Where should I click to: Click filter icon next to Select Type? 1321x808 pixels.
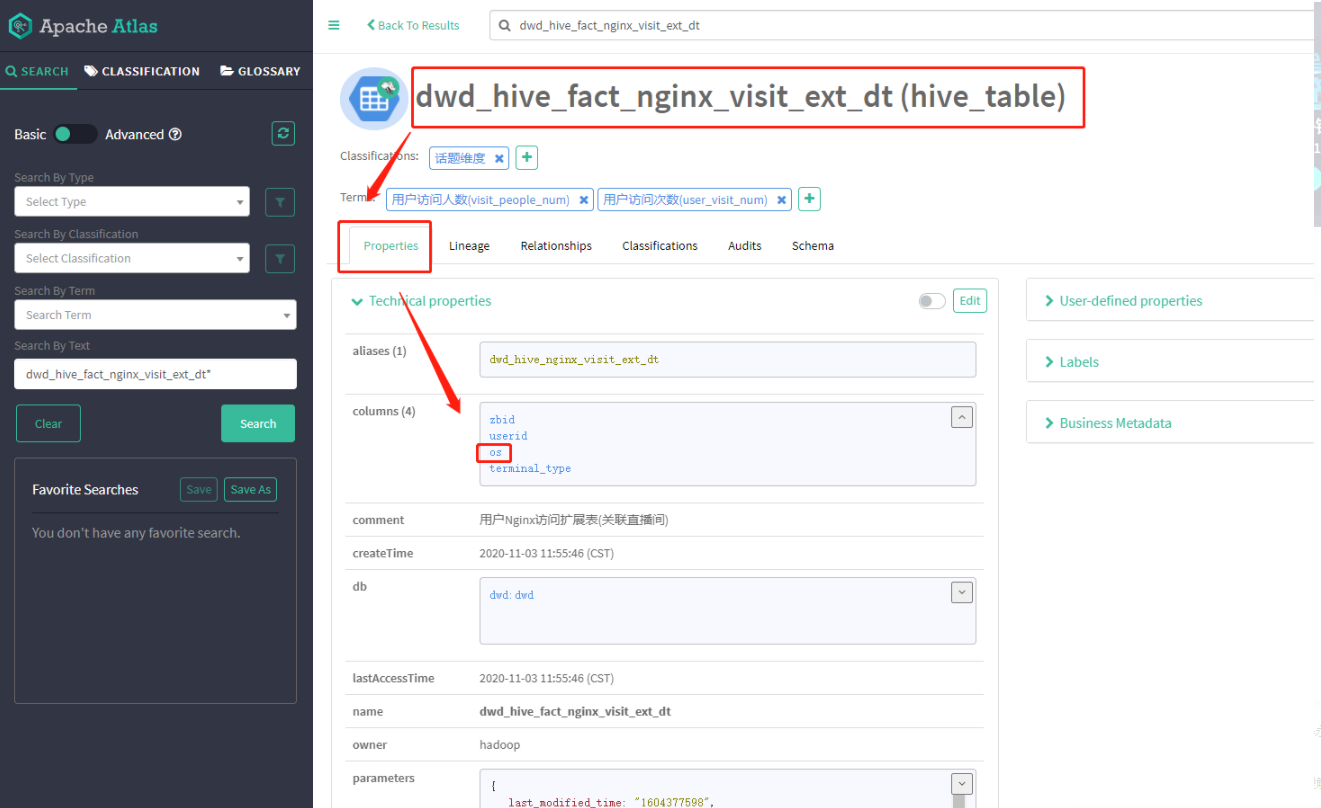tap(280, 202)
